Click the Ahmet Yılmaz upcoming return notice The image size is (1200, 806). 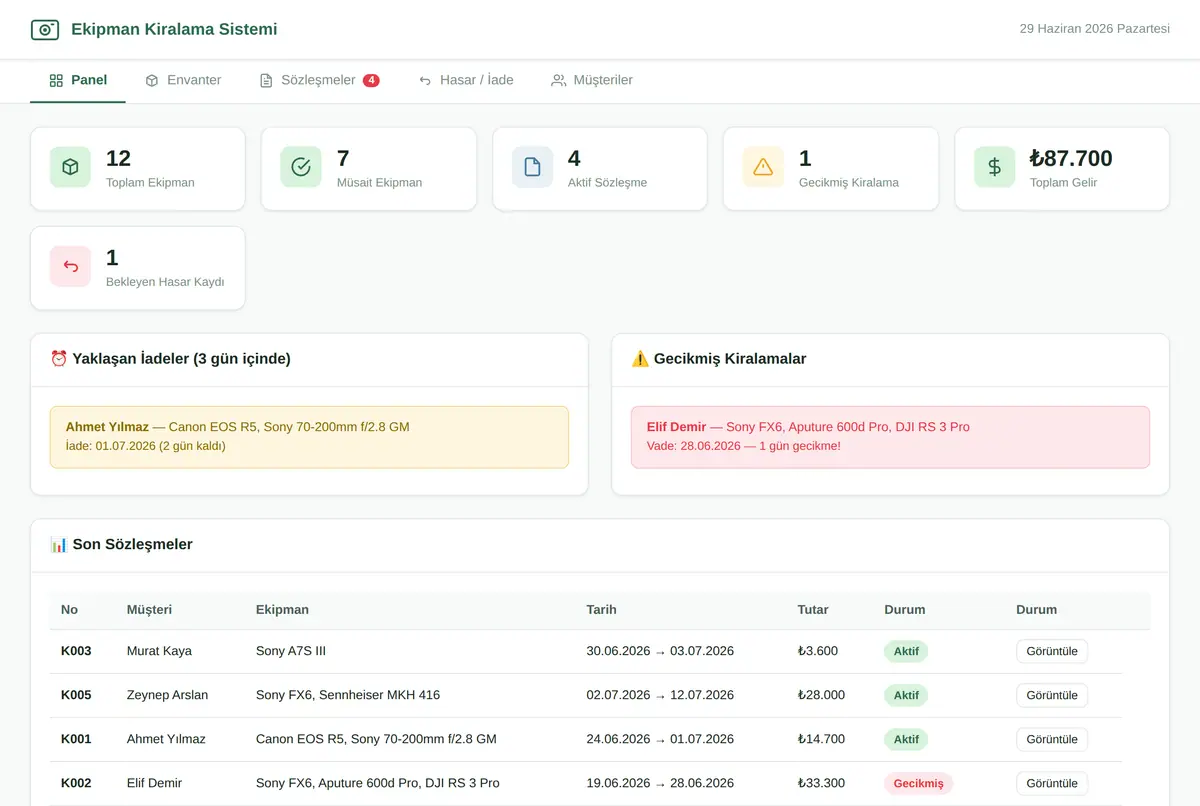click(309, 437)
